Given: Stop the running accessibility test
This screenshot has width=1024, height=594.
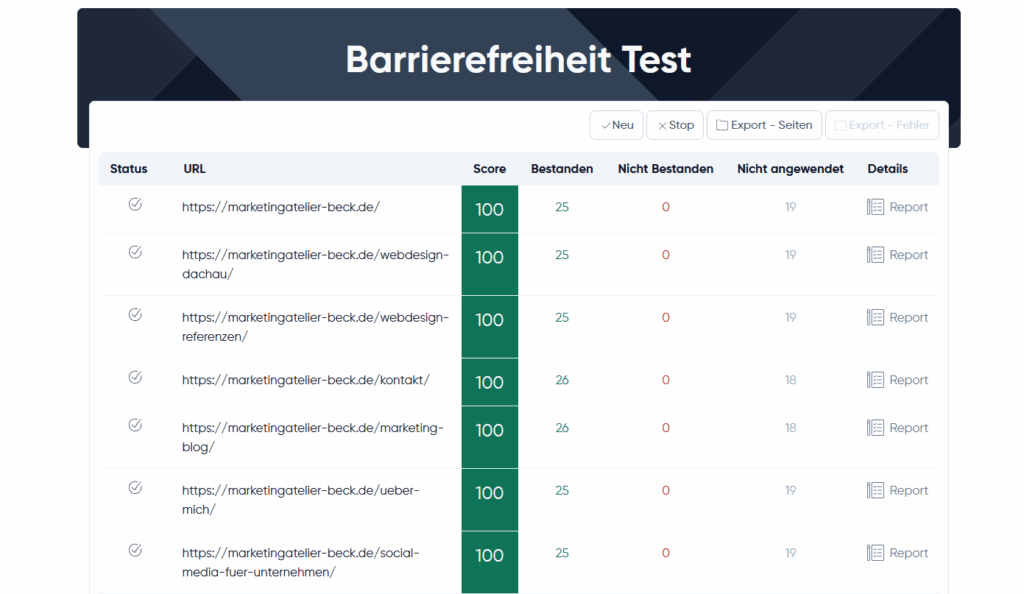Looking at the screenshot, I should click(x=675, y=125).
